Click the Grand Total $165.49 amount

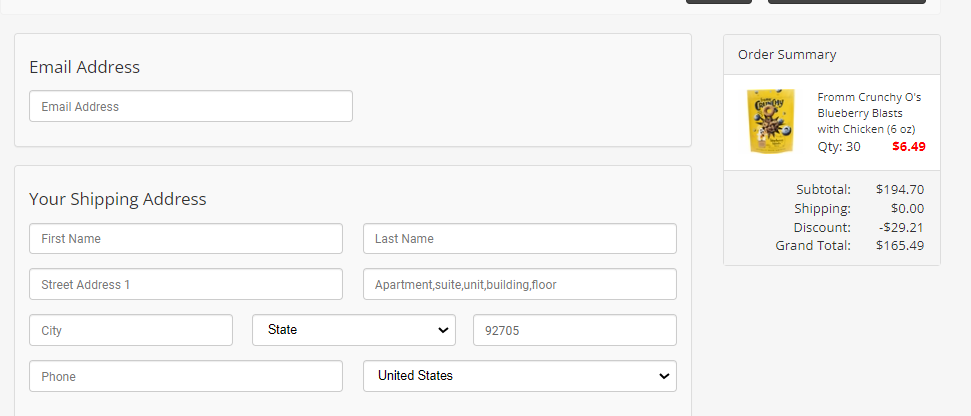900,246
